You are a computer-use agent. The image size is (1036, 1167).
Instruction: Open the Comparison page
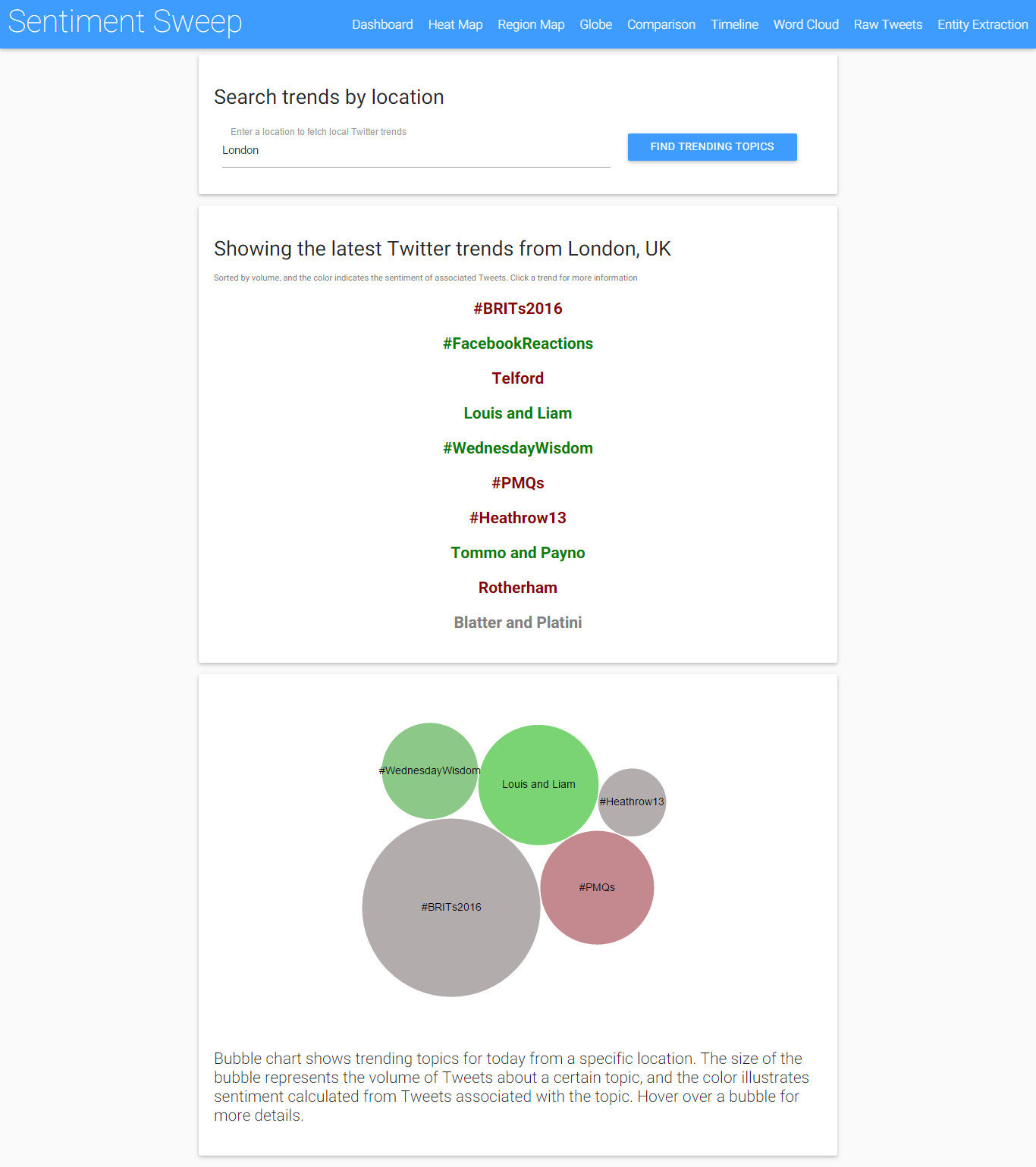coord(661,24)
